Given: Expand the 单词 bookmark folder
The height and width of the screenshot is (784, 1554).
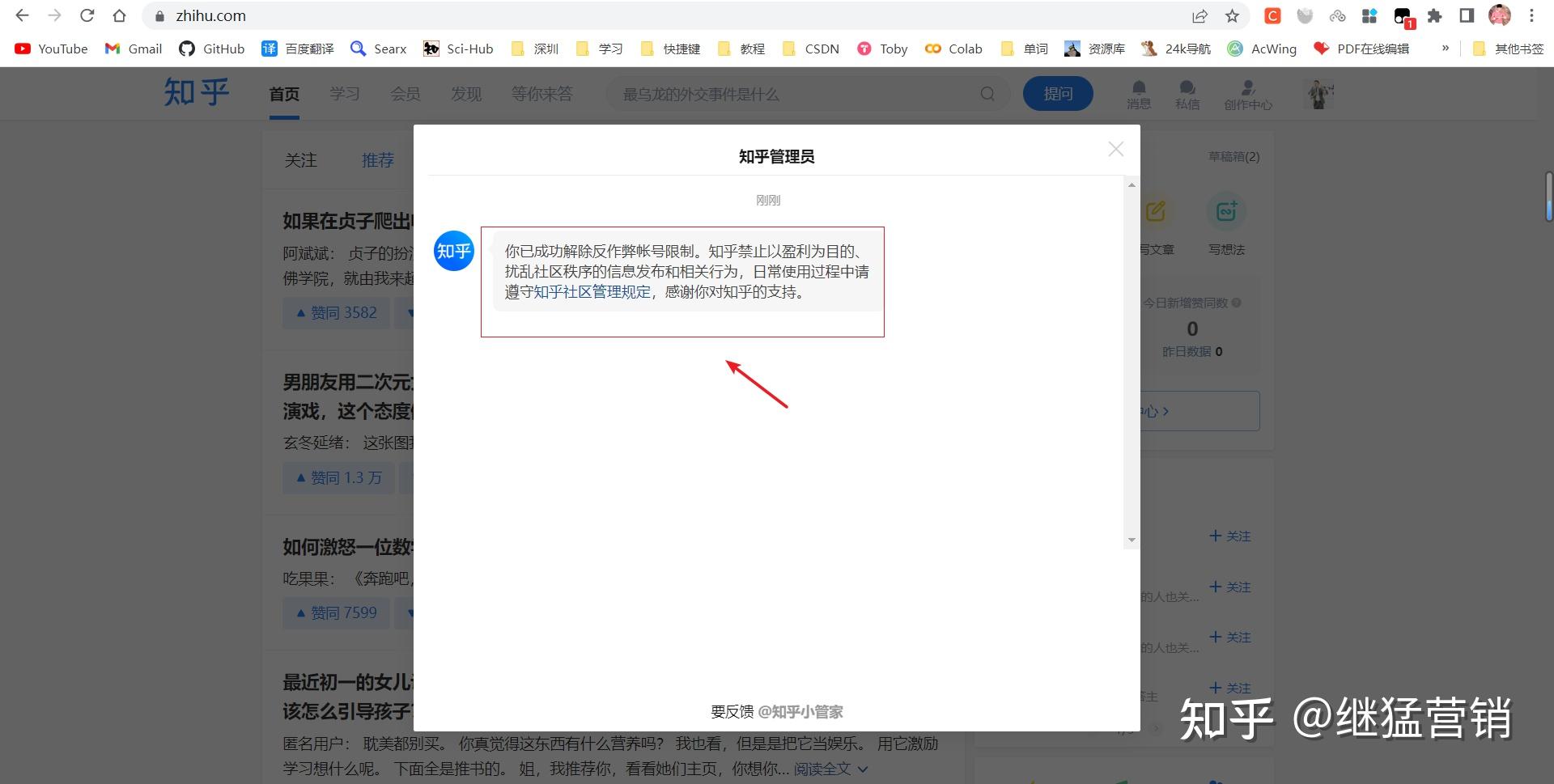Looking at the screenshot, I should click(1025, 49).
